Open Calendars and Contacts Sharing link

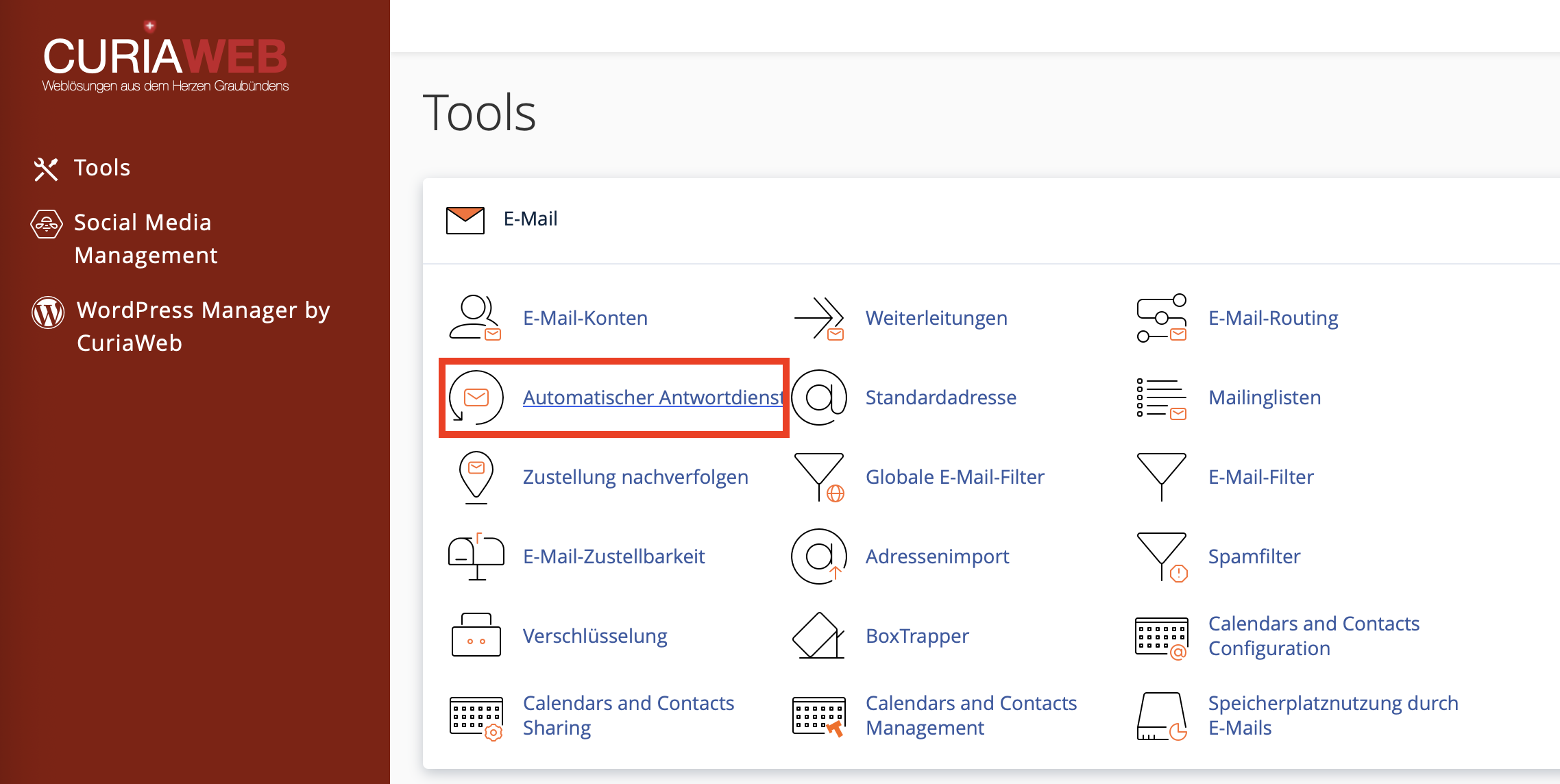(x=628, y=715)
